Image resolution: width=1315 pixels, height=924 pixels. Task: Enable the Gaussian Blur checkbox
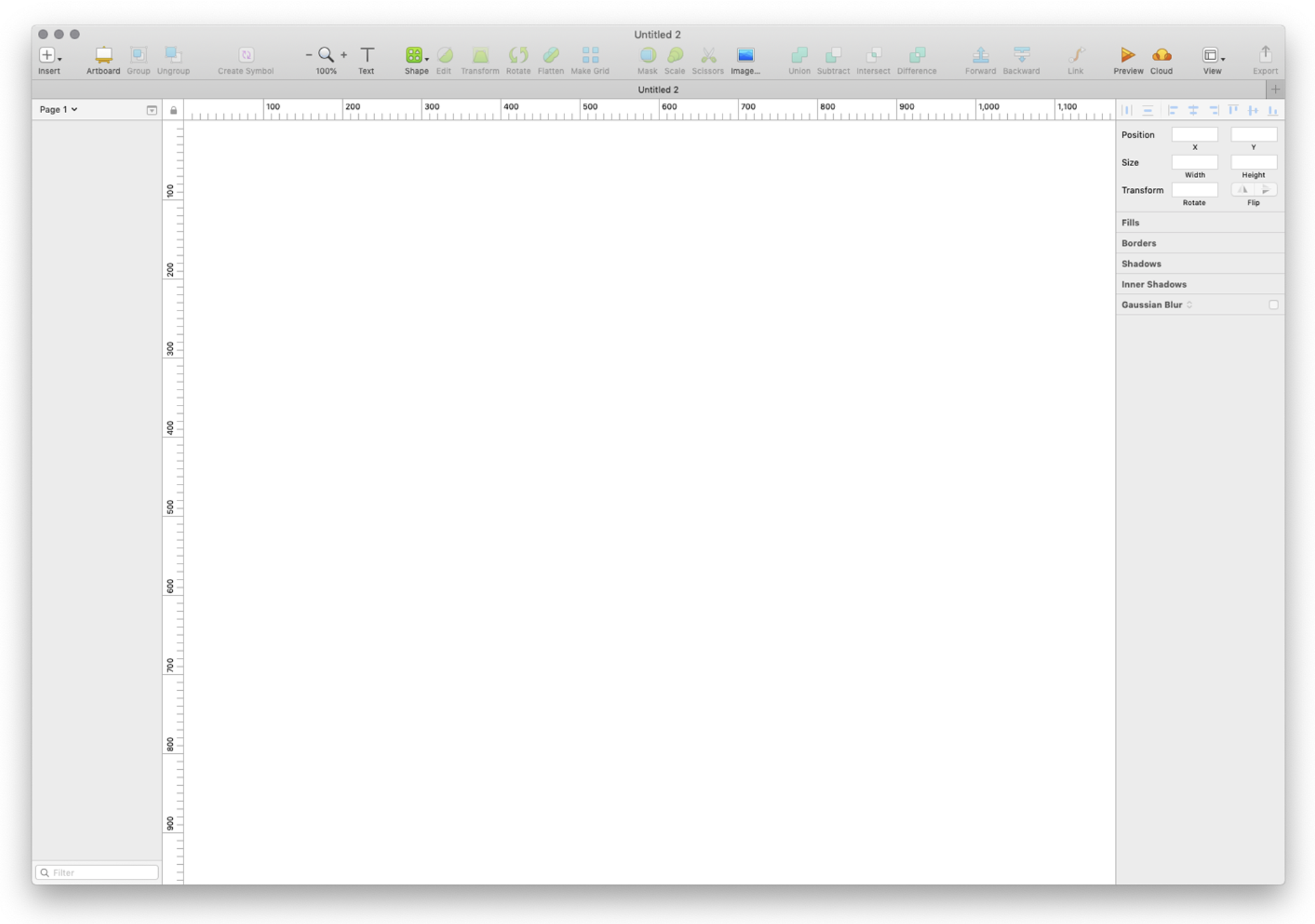[x=1273, y=305]
